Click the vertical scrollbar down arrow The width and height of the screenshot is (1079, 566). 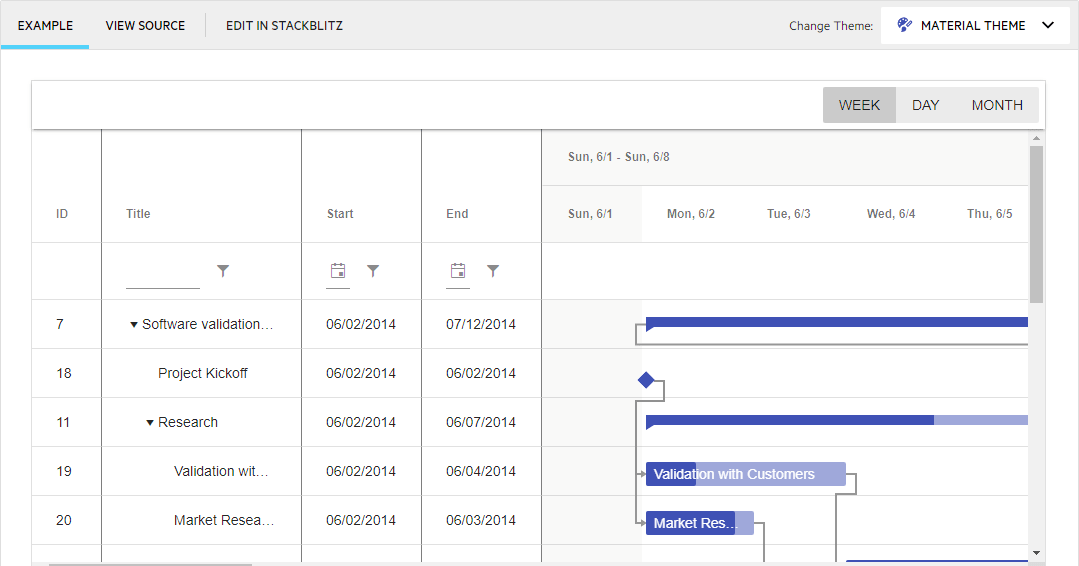click(1036, 552)
